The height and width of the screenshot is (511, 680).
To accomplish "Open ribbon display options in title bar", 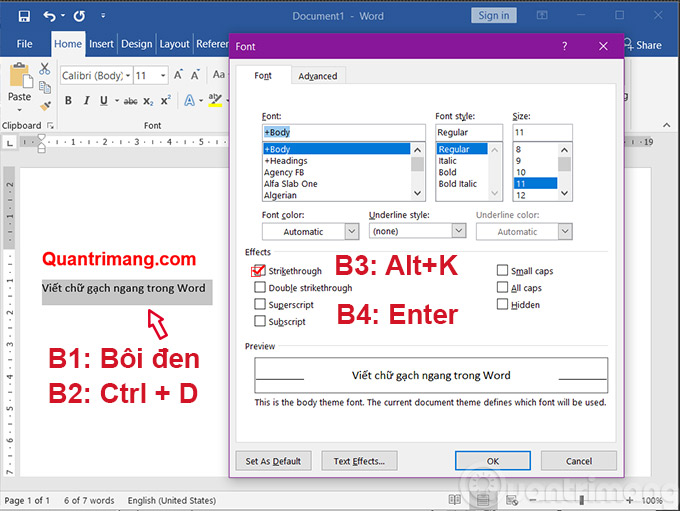I will tap(542, 16).
